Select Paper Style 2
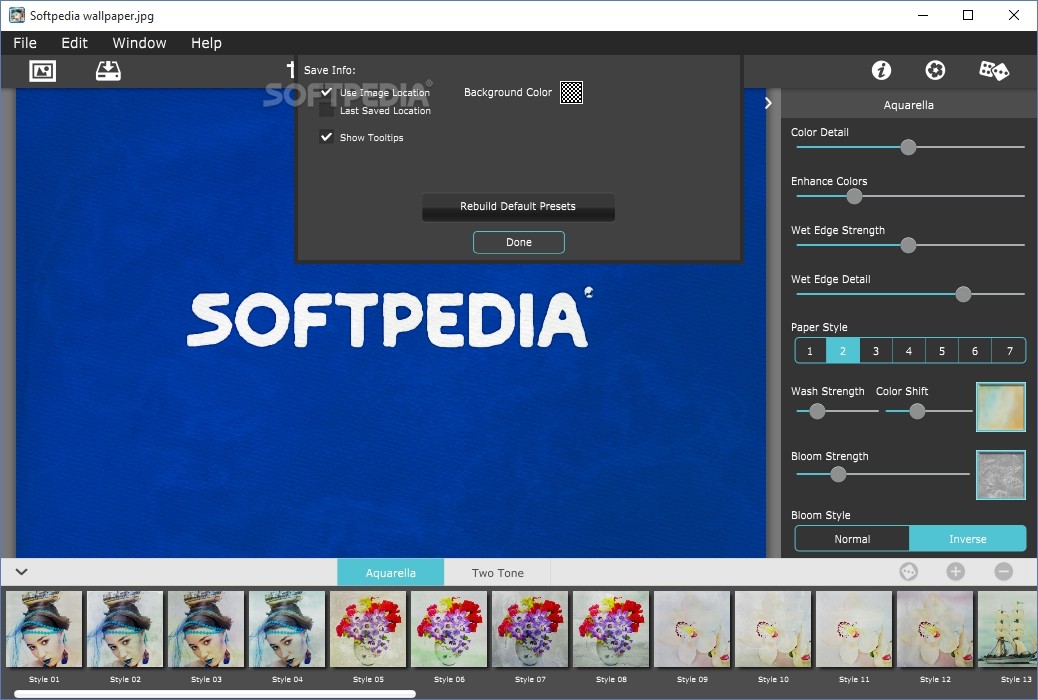The height and width of the screenshot is (700, 1038). [x=843, y=351]
